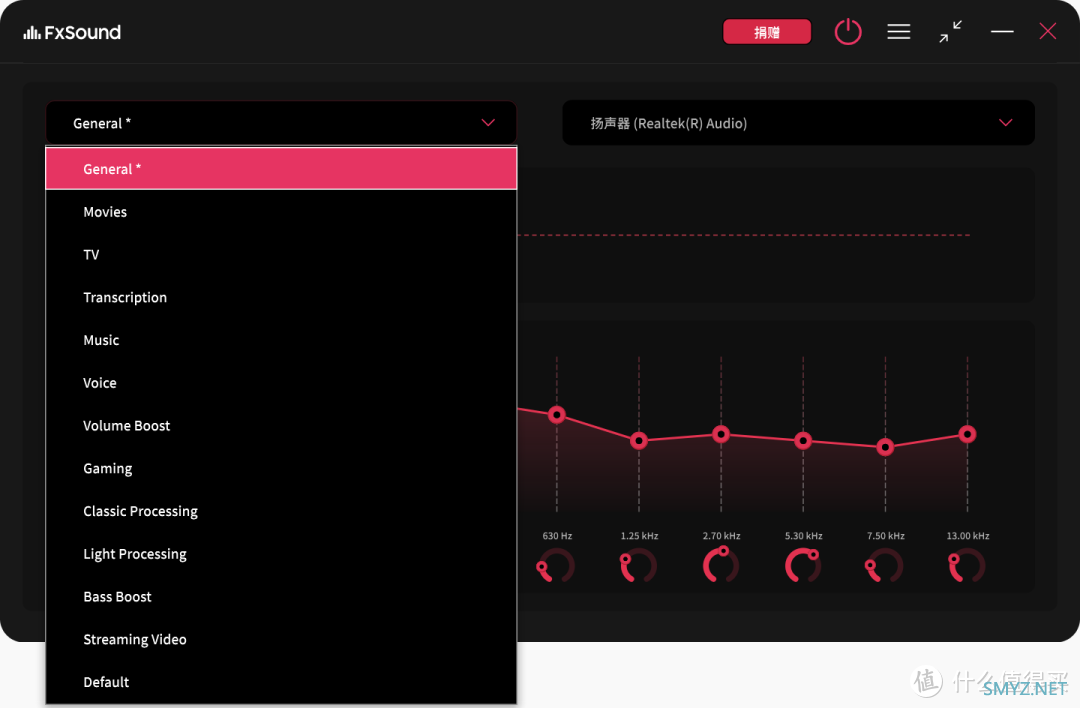Select Classic Processing preset
The image size is (1080, 708).
pyautogui.click(x=281, y=511)
